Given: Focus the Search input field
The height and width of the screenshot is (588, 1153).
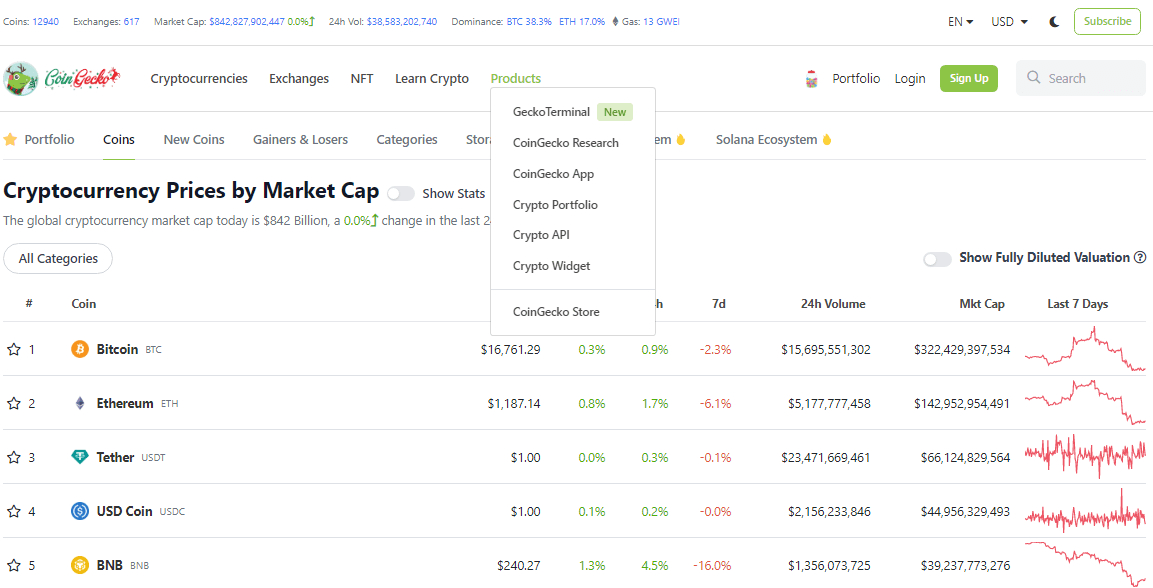Looking at the screenshot, I should (x=1081, y=78).
